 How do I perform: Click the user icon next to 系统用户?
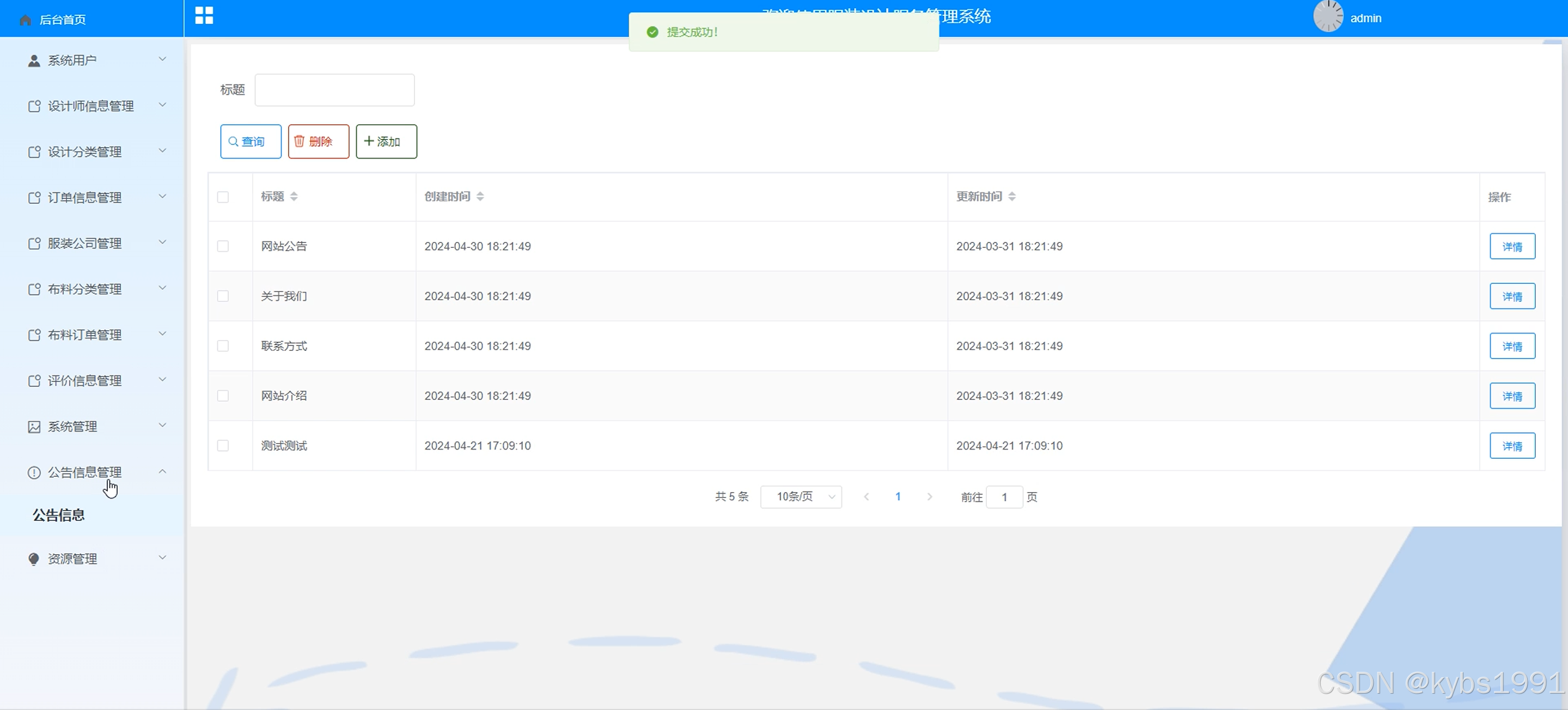[x=34, y=60]
